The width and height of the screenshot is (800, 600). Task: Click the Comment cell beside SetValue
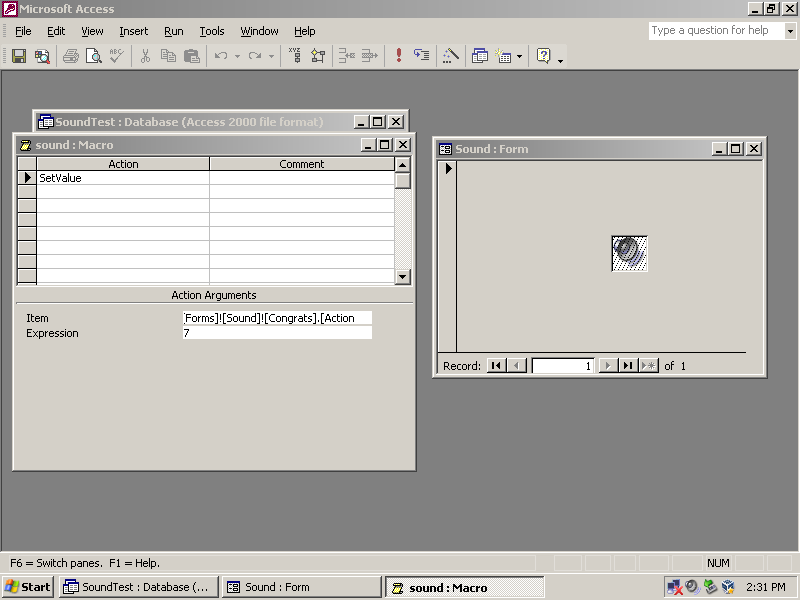pos(302,178)
